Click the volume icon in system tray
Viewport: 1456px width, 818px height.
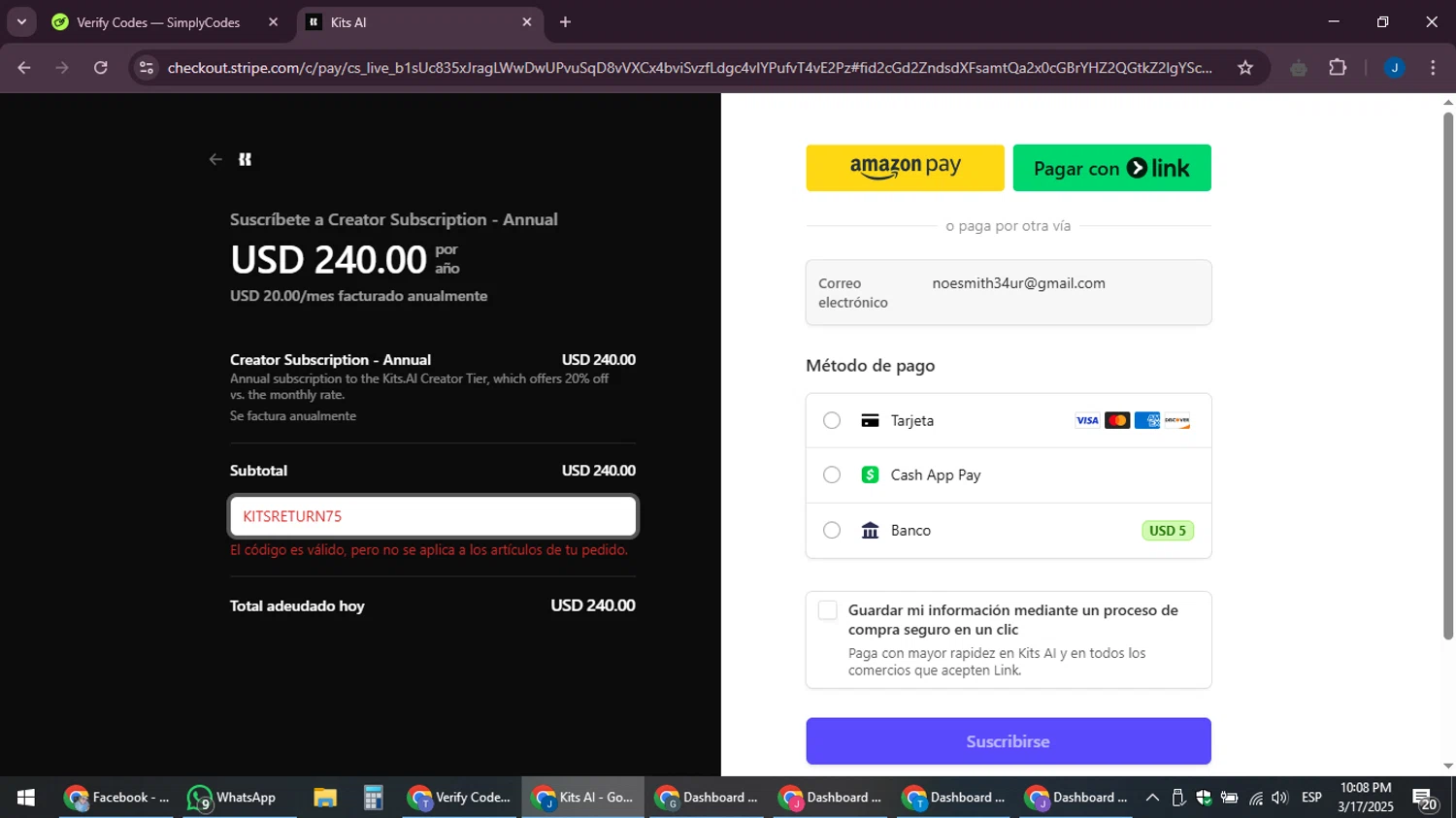click(x=1279, y=798)
